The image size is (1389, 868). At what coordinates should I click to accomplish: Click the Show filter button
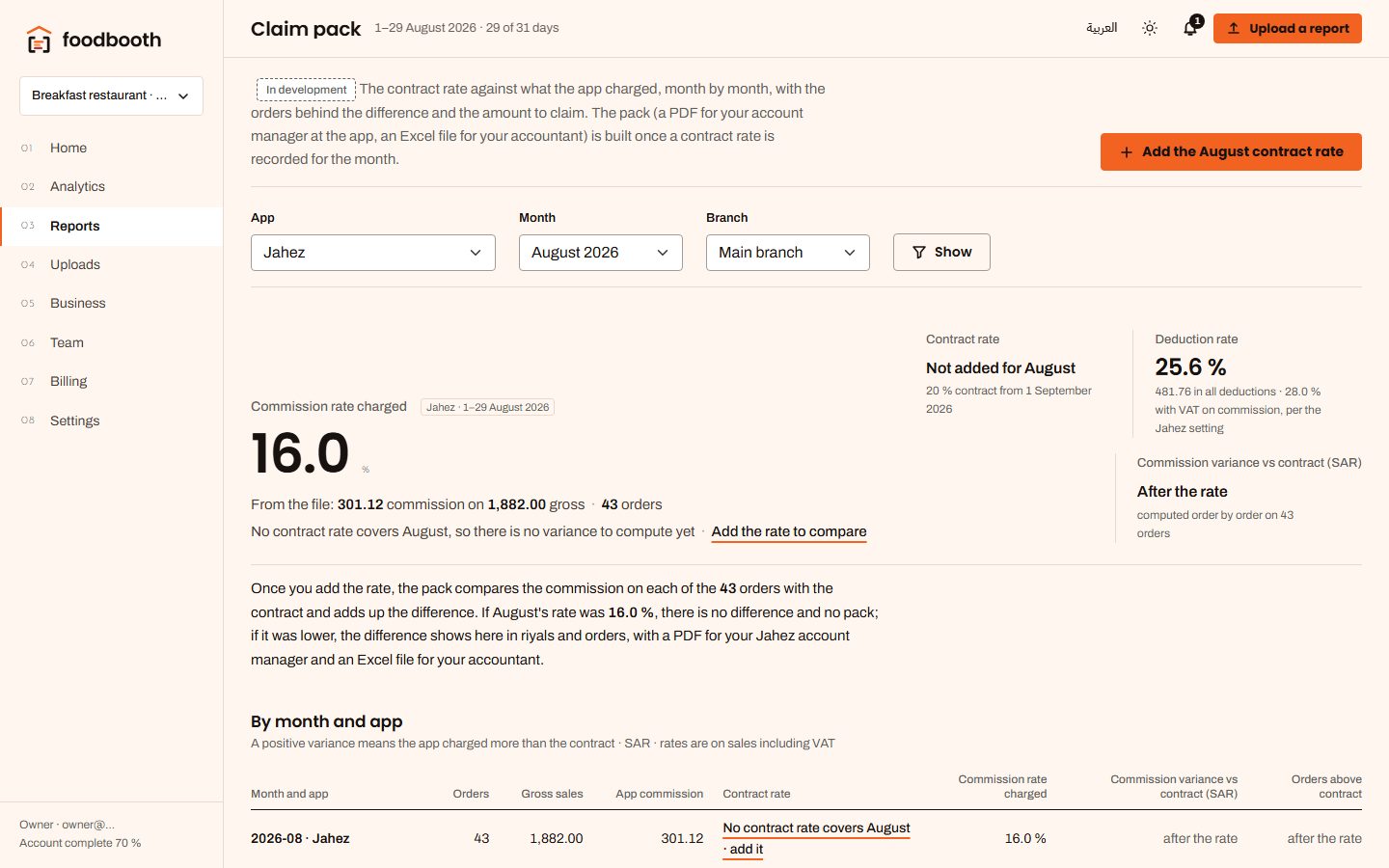click(x=941, y=252)
